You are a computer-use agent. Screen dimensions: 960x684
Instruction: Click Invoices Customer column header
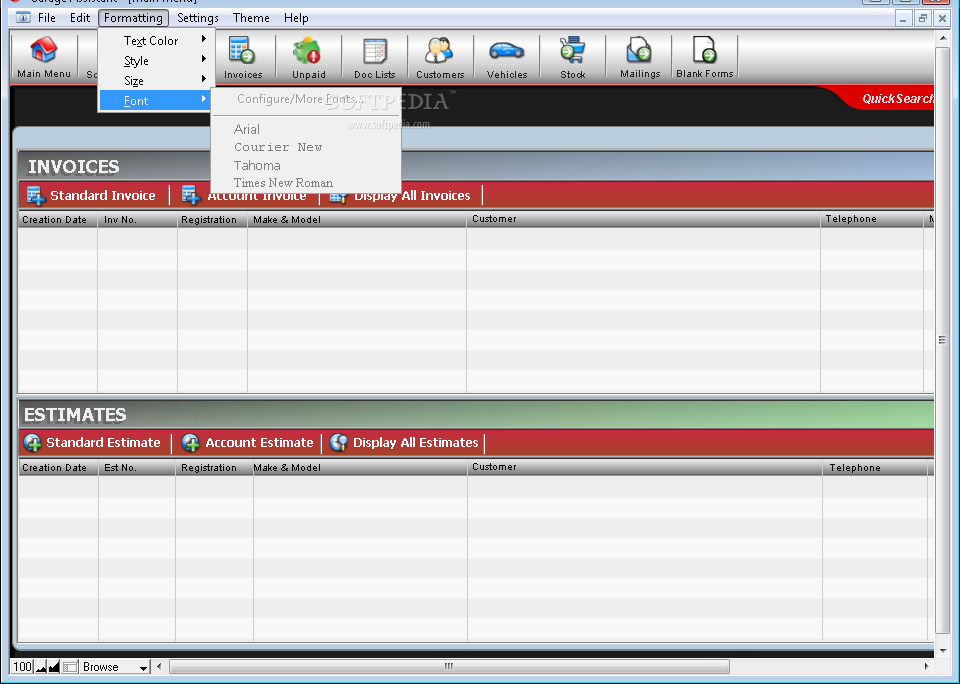643,220
